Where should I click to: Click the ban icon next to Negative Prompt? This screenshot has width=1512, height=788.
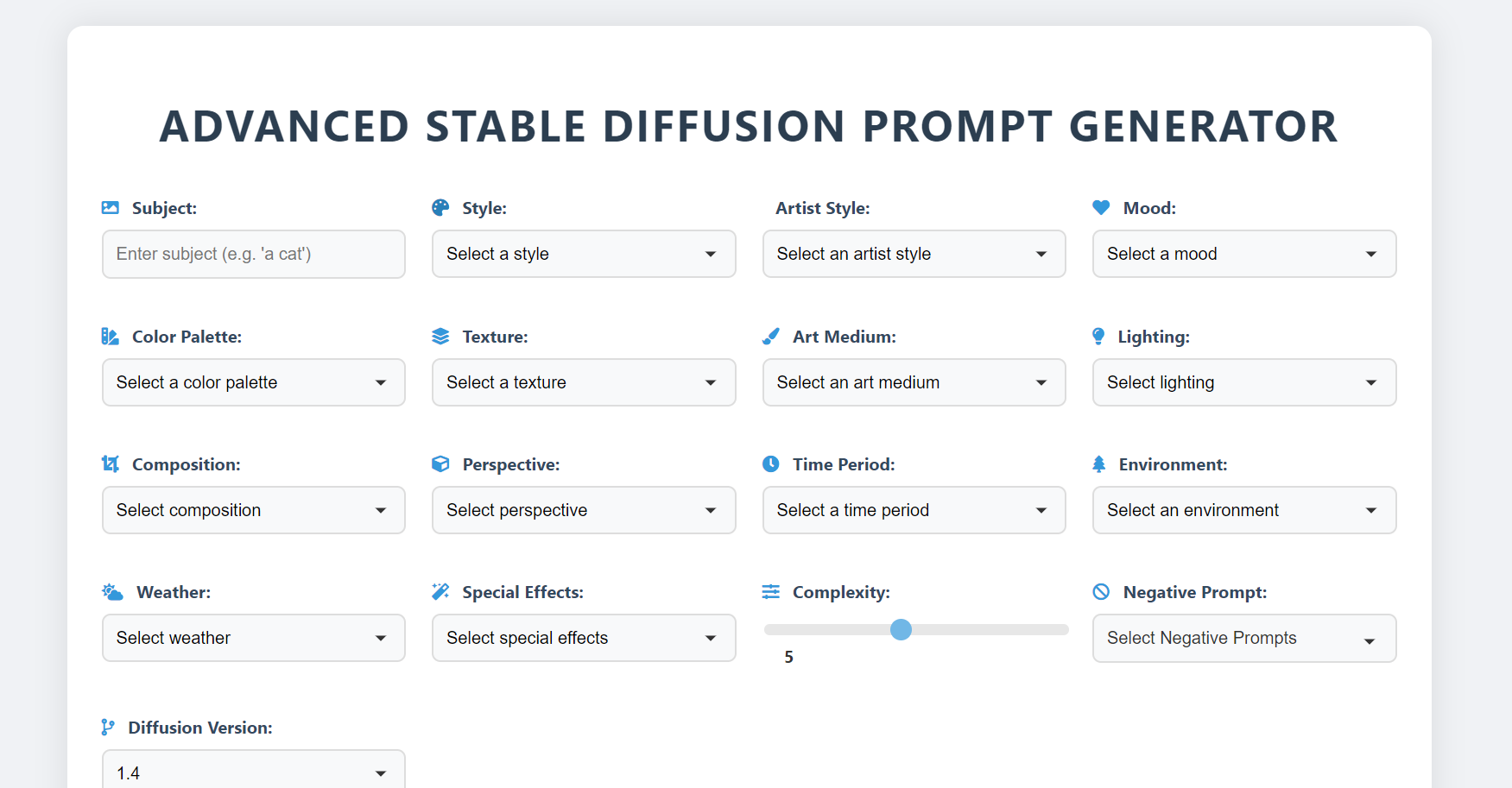click(x=1101, y=592)
